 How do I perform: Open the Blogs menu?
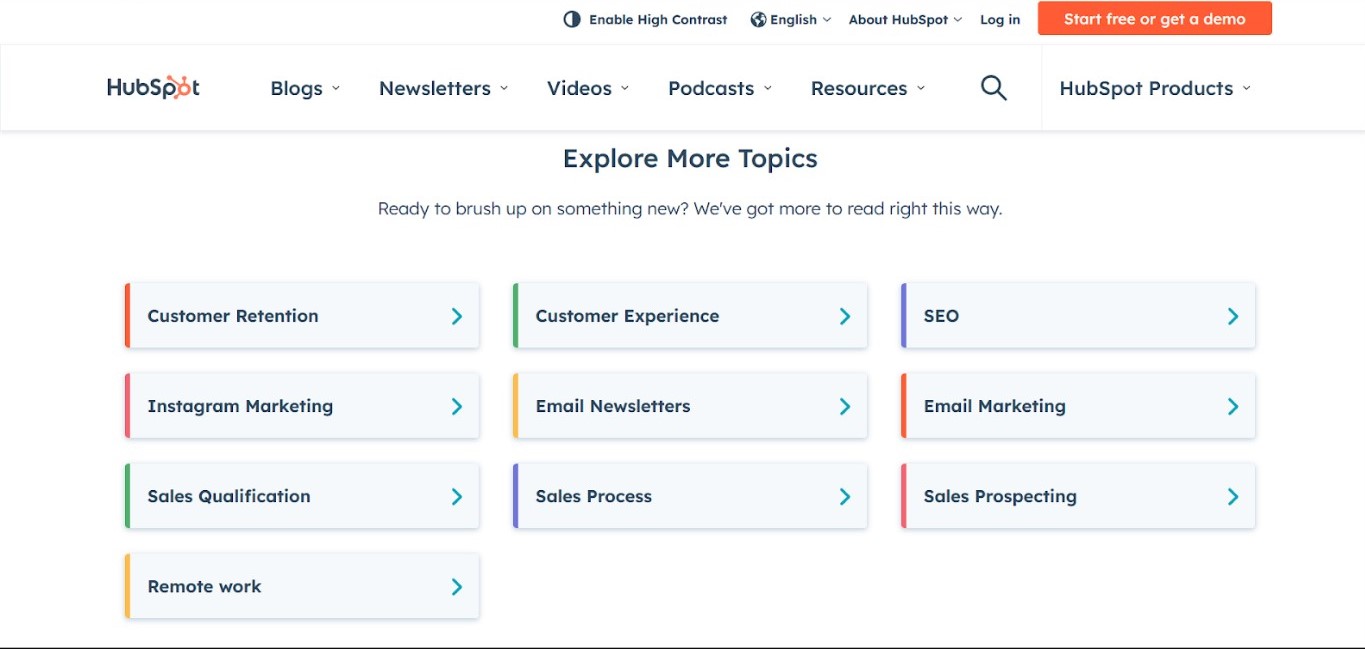(305, 88)
